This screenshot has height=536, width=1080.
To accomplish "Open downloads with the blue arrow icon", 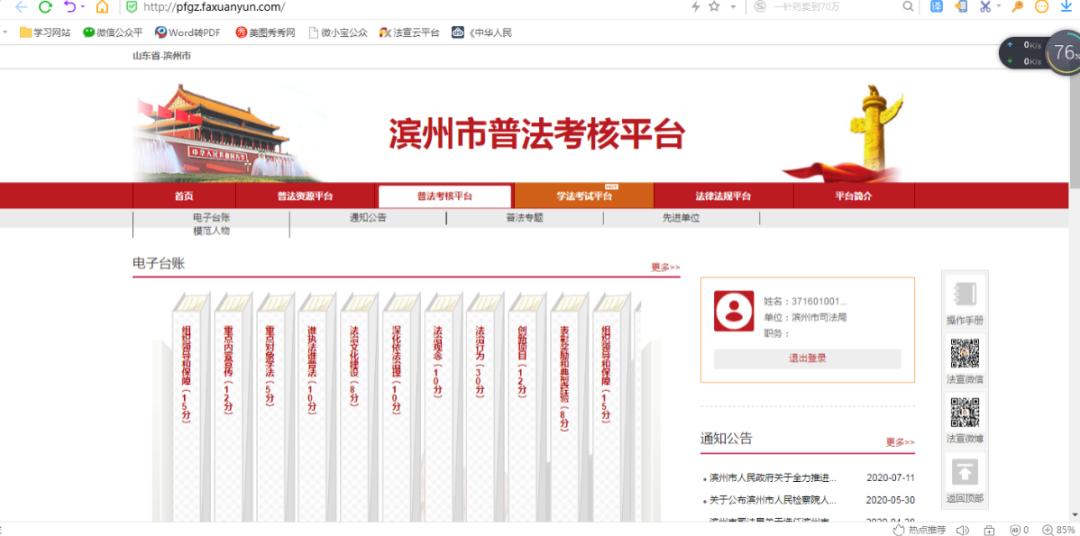I will tap(1067, 6).
